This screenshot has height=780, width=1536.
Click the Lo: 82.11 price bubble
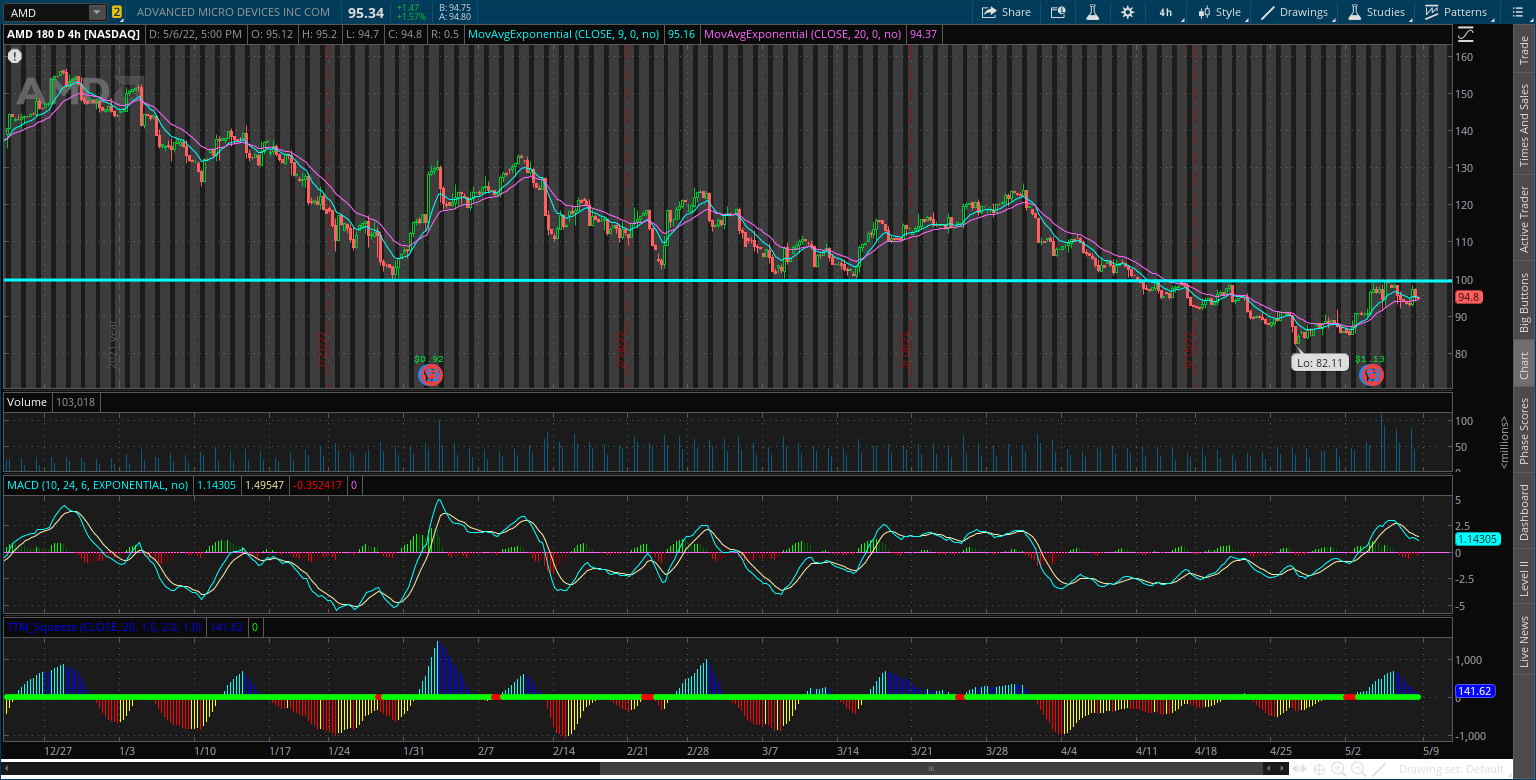pos(1320,363)
